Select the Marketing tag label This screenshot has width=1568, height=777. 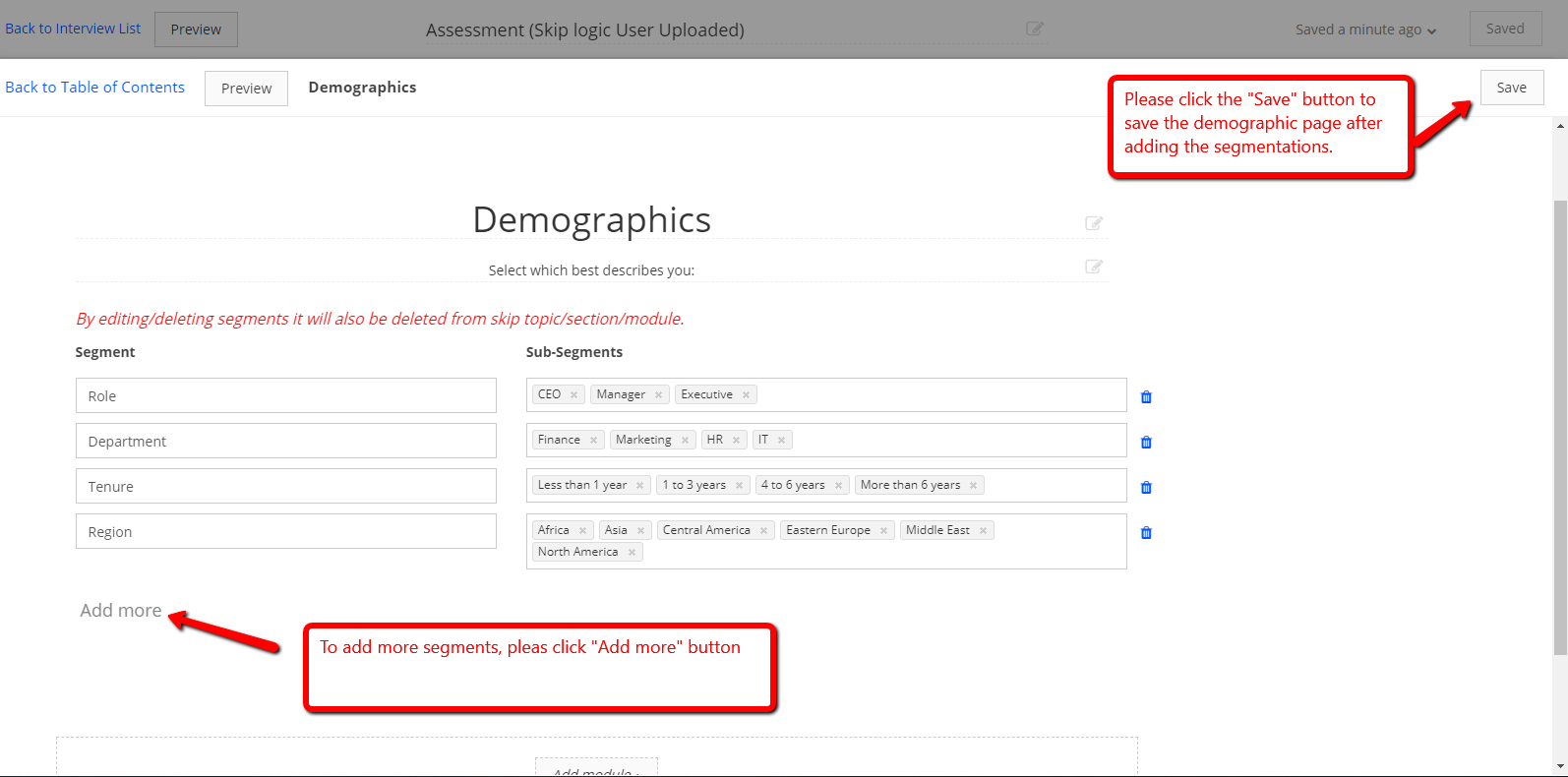(x=643, y=440)
